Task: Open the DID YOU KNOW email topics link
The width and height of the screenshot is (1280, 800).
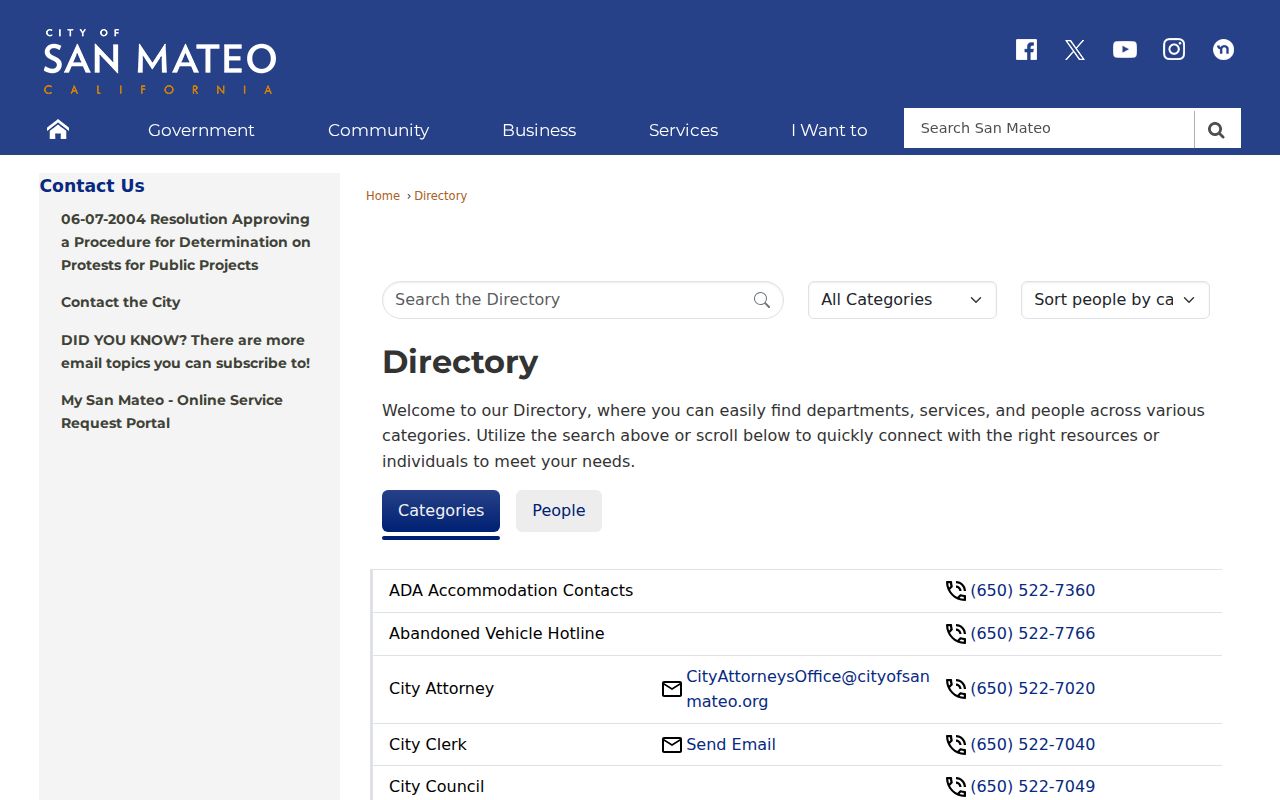Action: tap(186, 352)
